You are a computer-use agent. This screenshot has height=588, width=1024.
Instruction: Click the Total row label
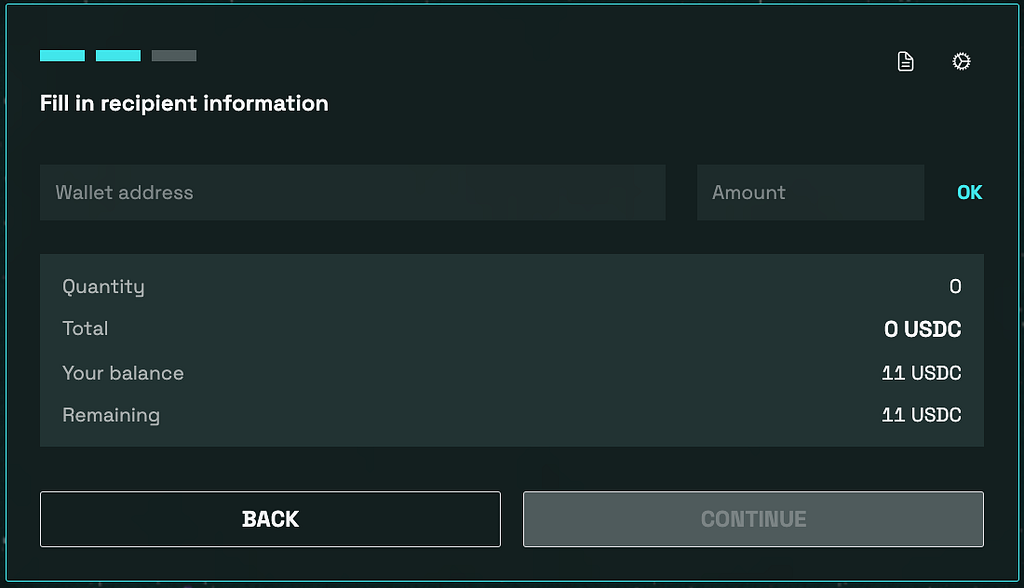click(85, 328)
